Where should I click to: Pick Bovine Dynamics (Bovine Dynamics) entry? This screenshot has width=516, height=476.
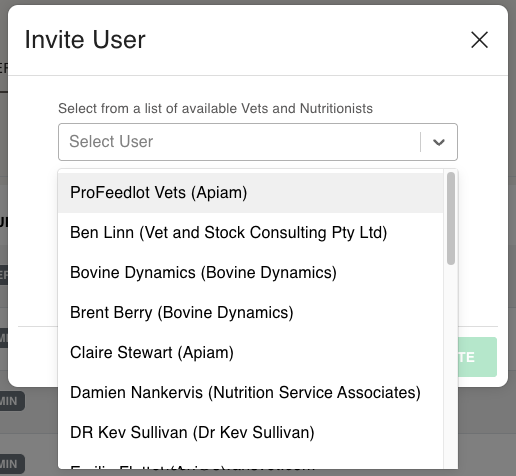pos(250,273)
